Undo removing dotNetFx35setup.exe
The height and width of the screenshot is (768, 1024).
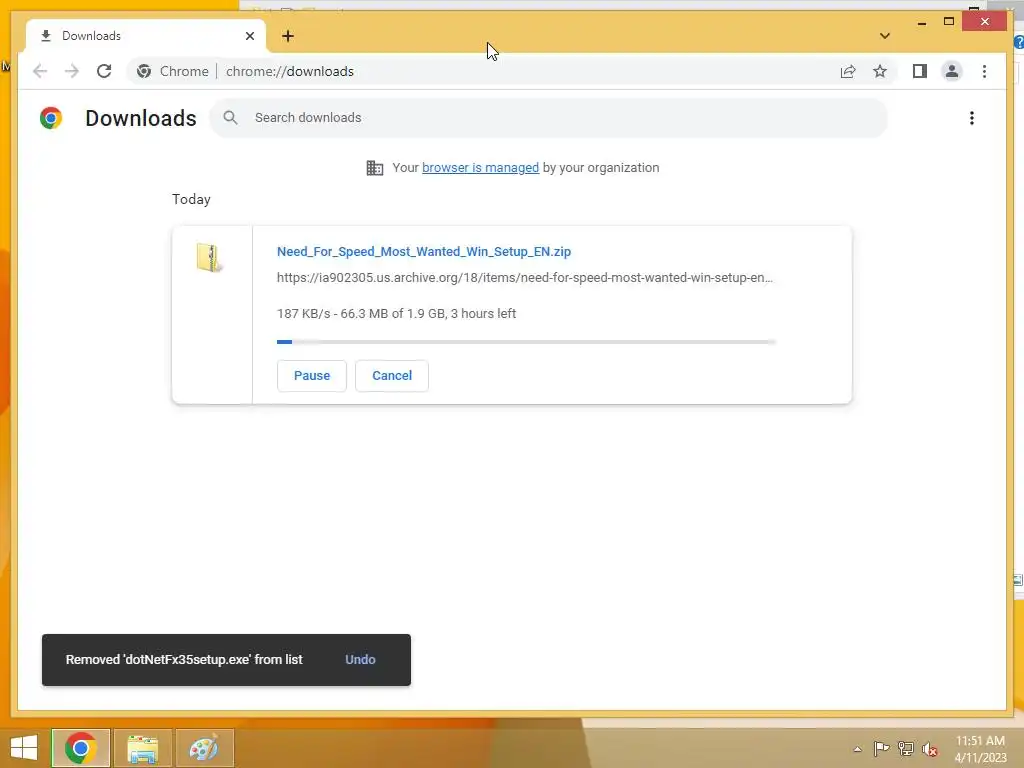[x=360, y=660]
